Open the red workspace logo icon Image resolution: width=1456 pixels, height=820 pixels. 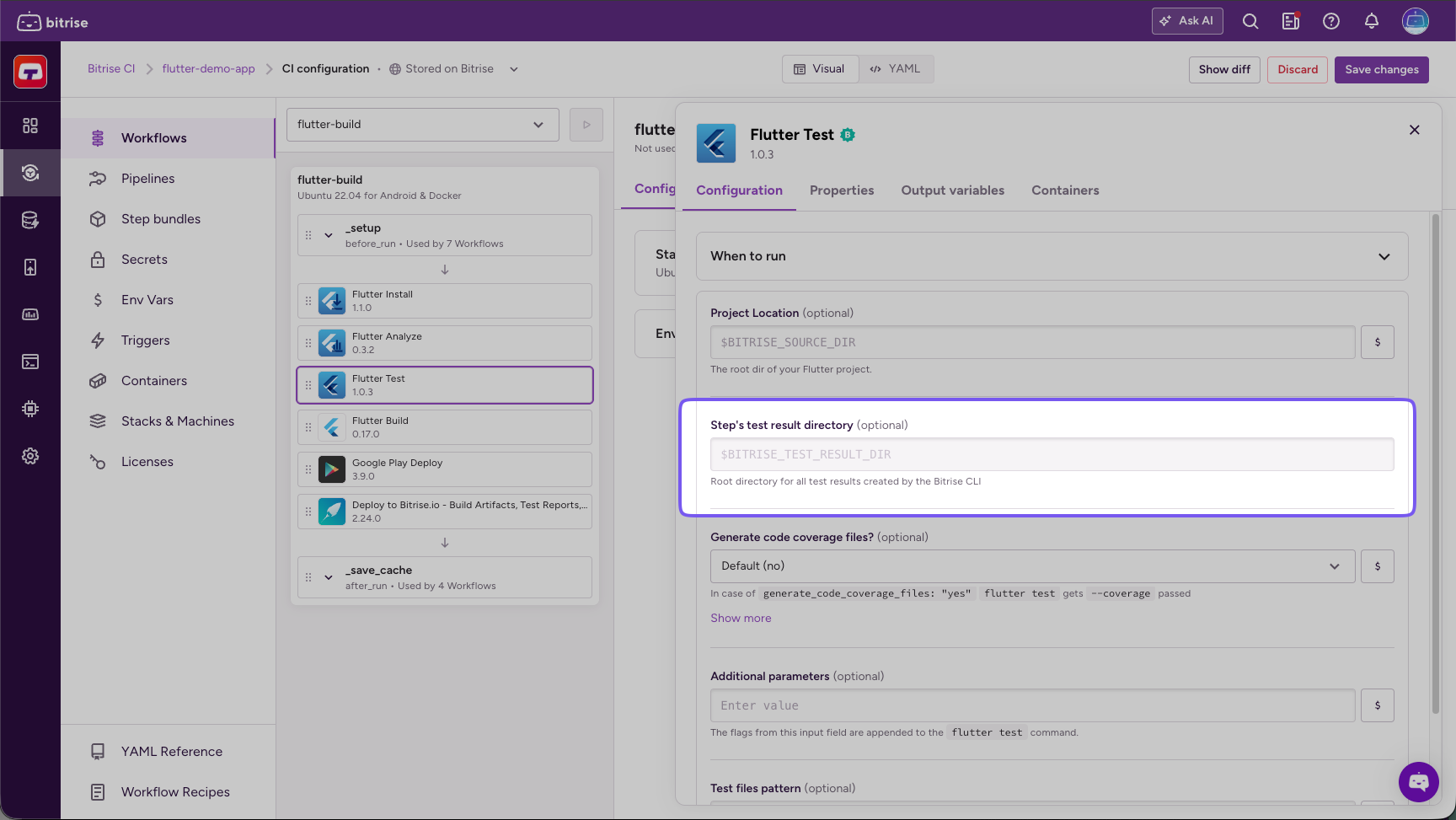point(30,72)
